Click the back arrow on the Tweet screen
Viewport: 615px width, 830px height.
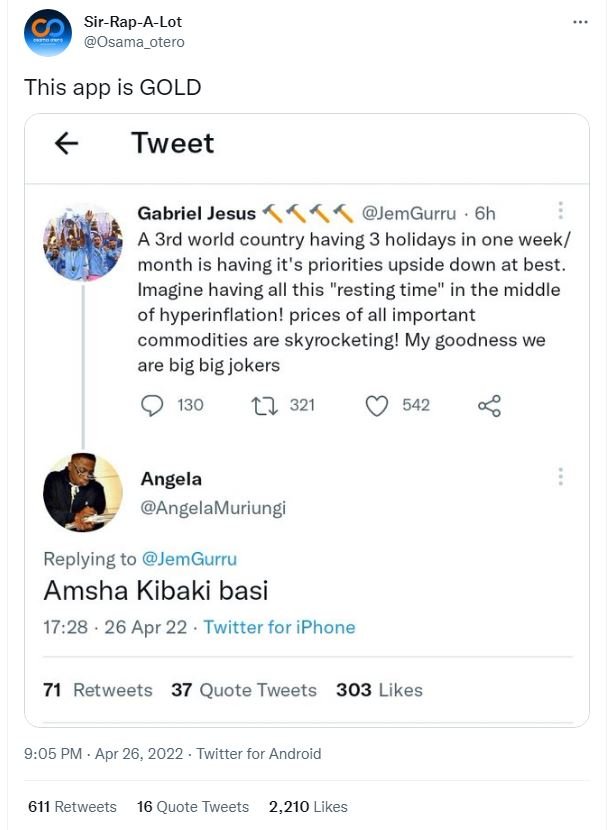(66, 144)
